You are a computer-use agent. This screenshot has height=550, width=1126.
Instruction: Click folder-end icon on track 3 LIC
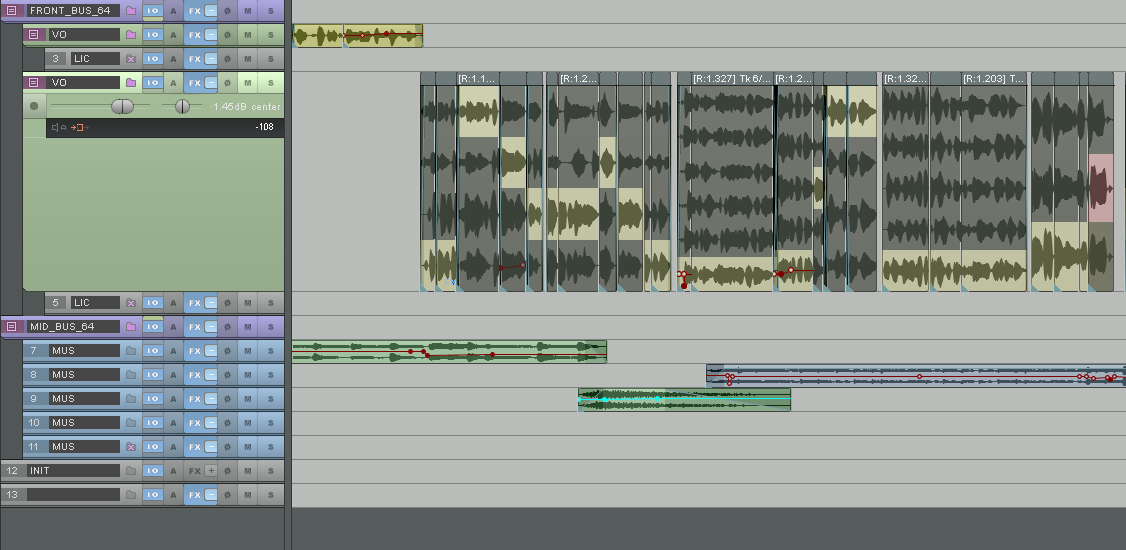click(131, 59)
